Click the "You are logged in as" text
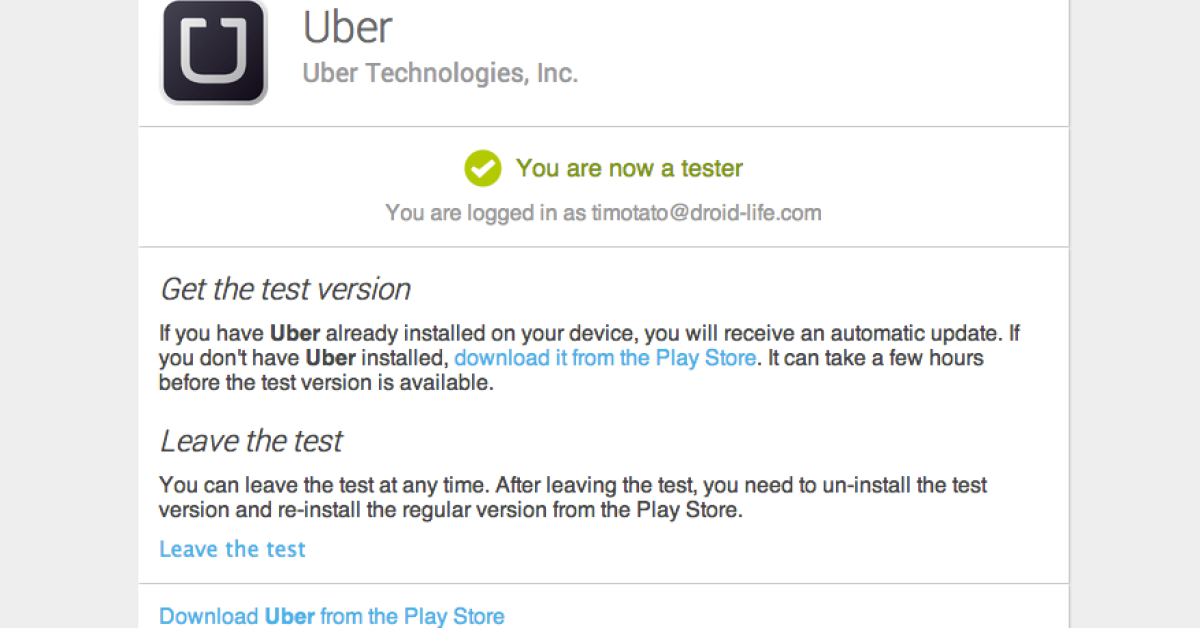This screenshot has height=628, width=1200. (486, 212)
